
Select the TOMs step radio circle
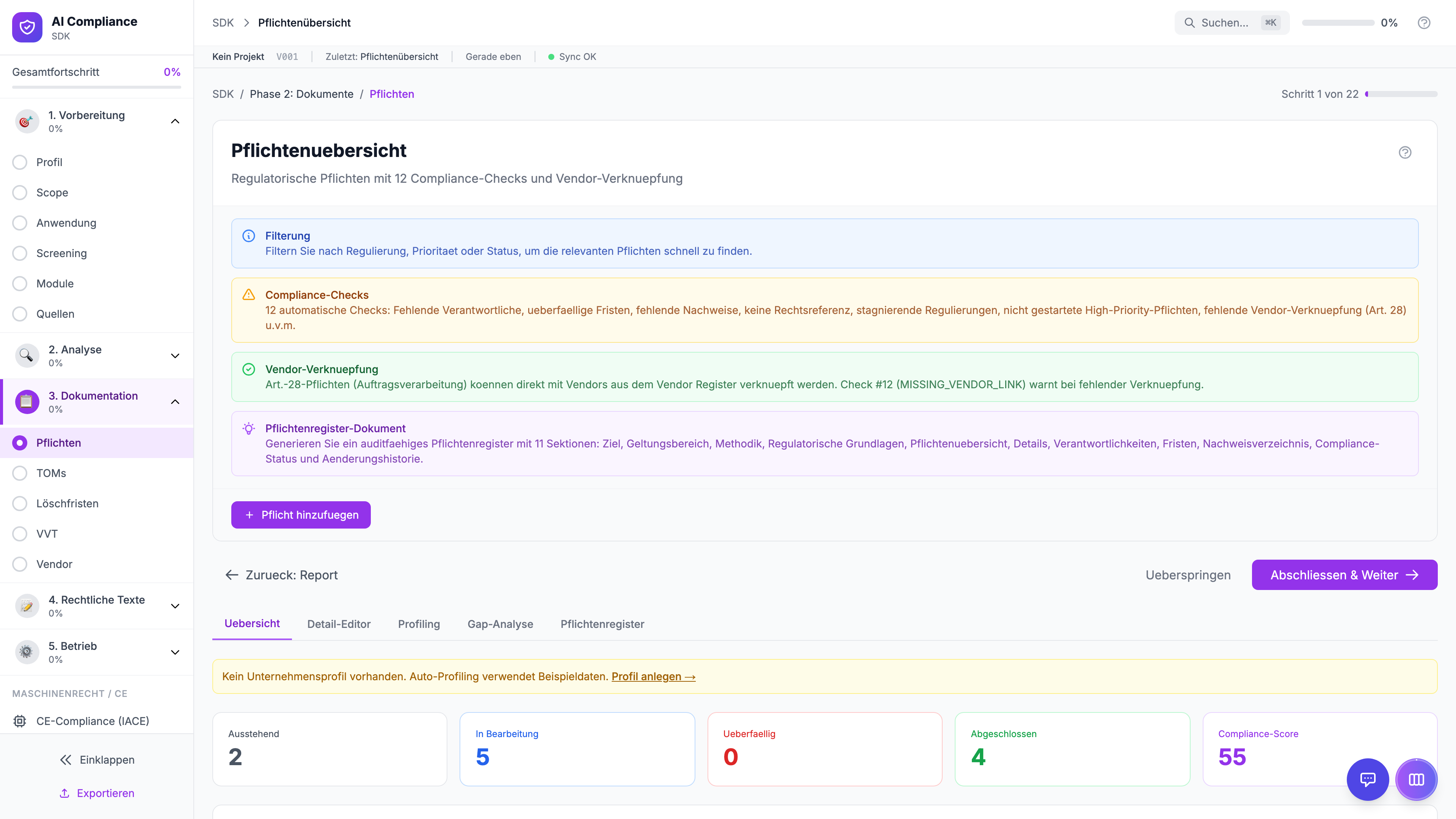20,473
